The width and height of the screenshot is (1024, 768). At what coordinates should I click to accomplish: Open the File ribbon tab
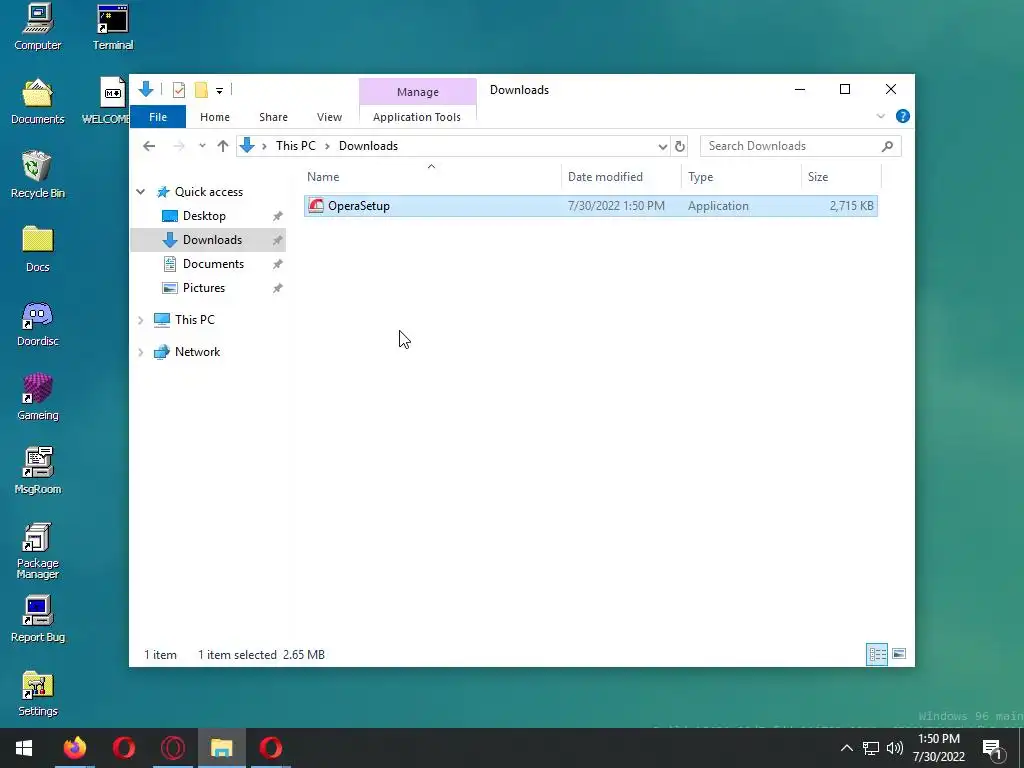(x=158, y=117)
